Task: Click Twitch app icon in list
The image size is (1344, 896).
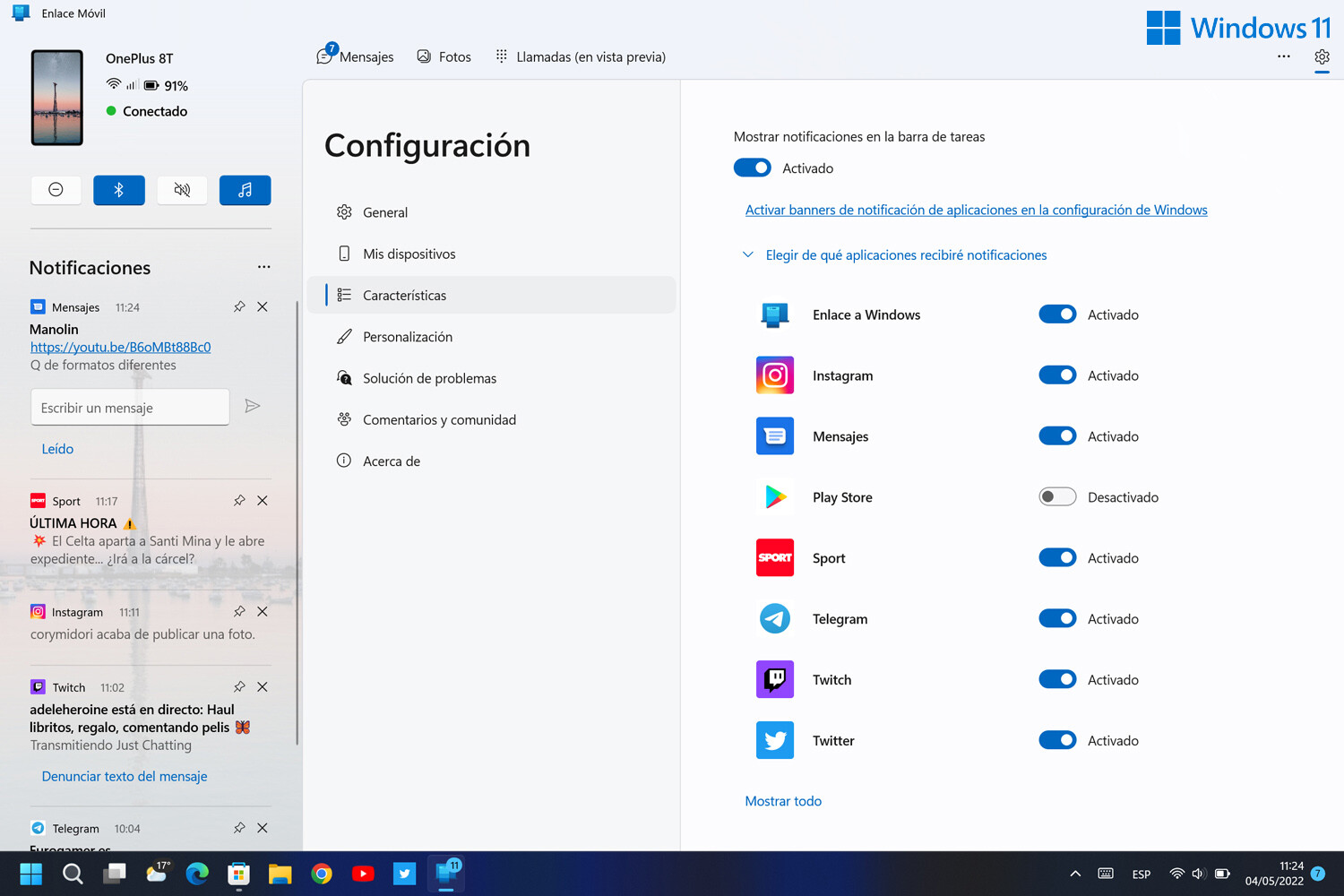Action: pos(775,679)
